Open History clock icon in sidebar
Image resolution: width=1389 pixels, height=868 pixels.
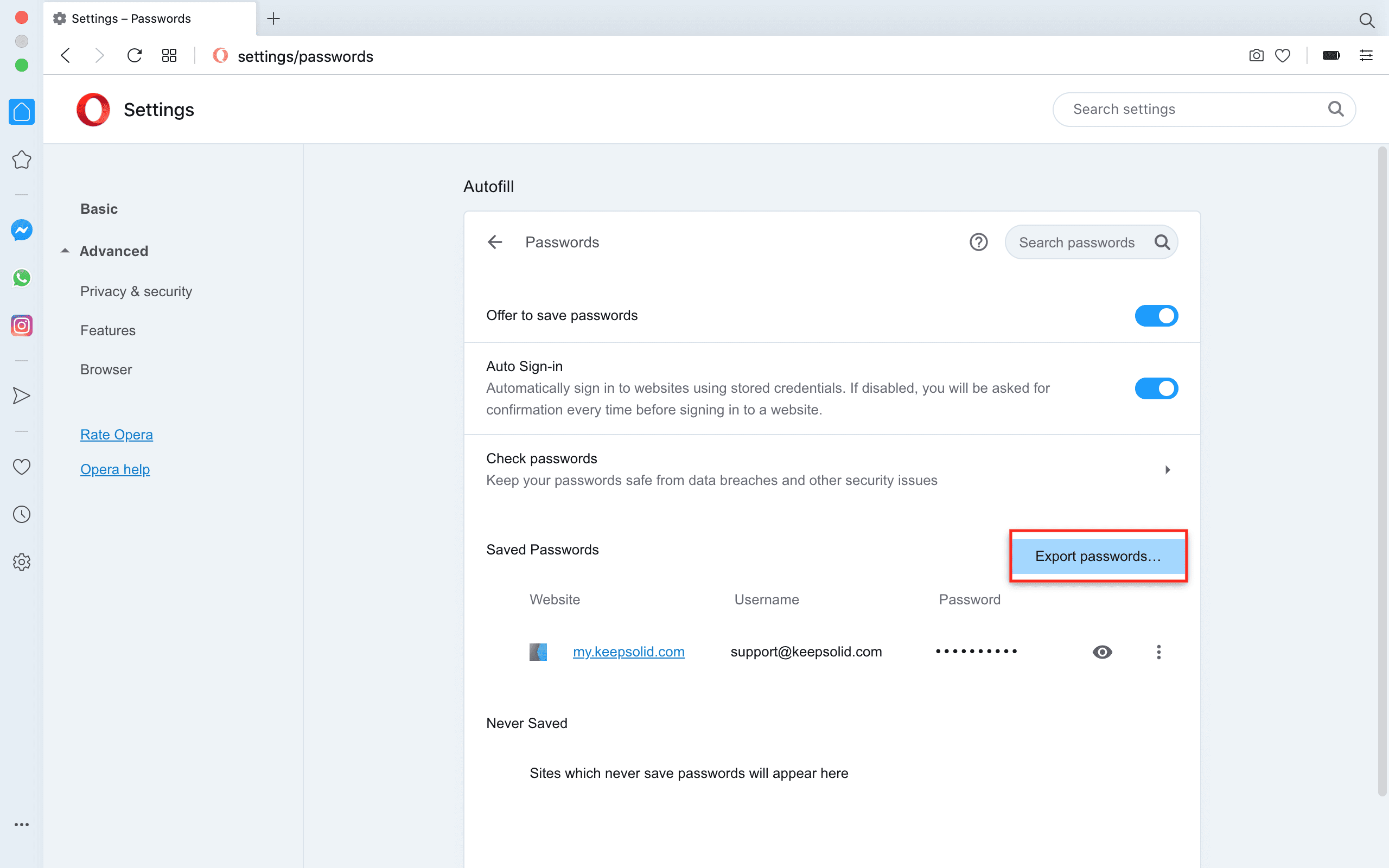tap(21, 514)
